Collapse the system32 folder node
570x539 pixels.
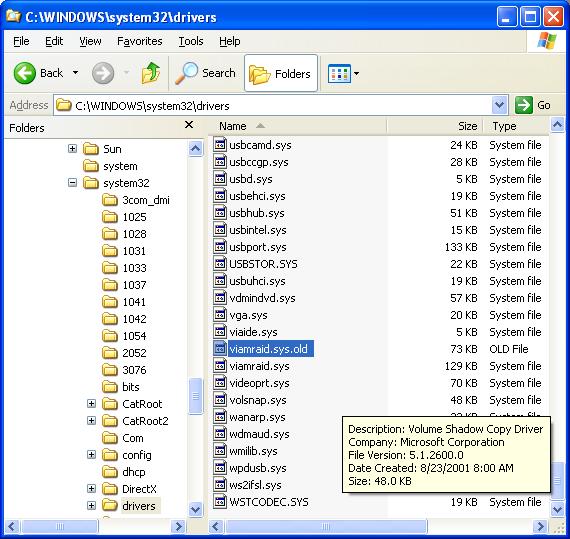(x=72, y=183)
